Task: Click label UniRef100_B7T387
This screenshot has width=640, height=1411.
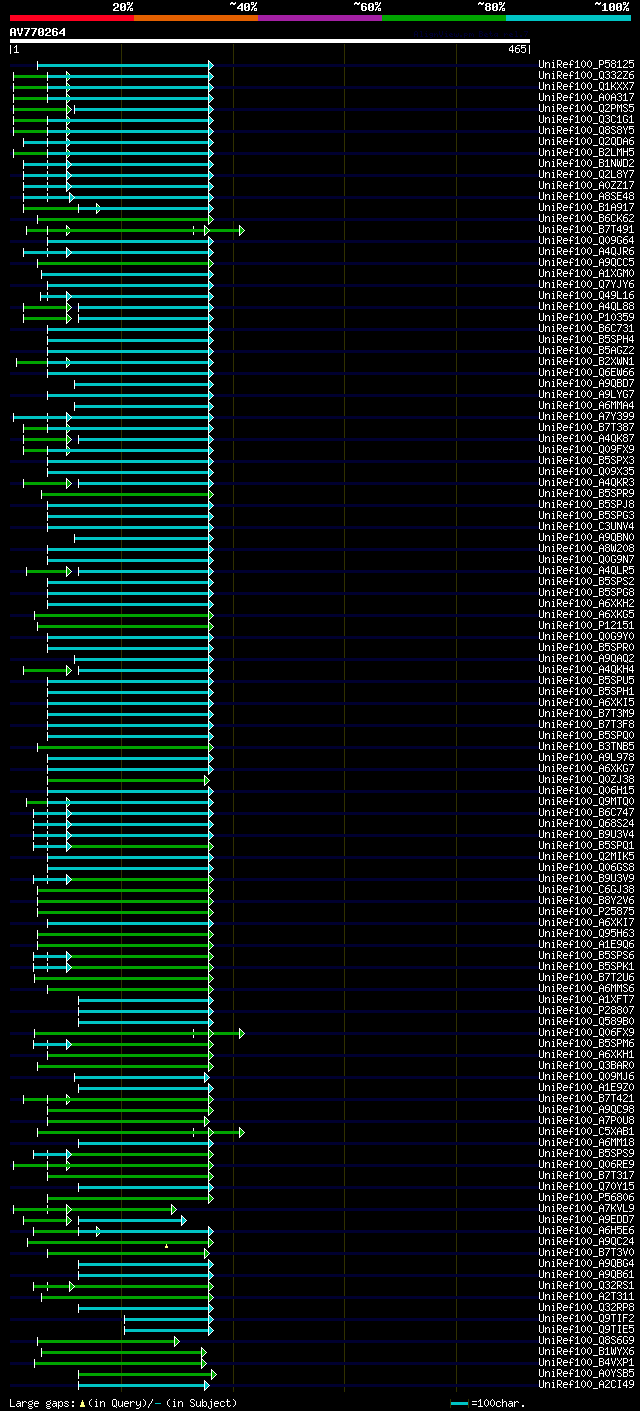Action: (x=586, y=428)
